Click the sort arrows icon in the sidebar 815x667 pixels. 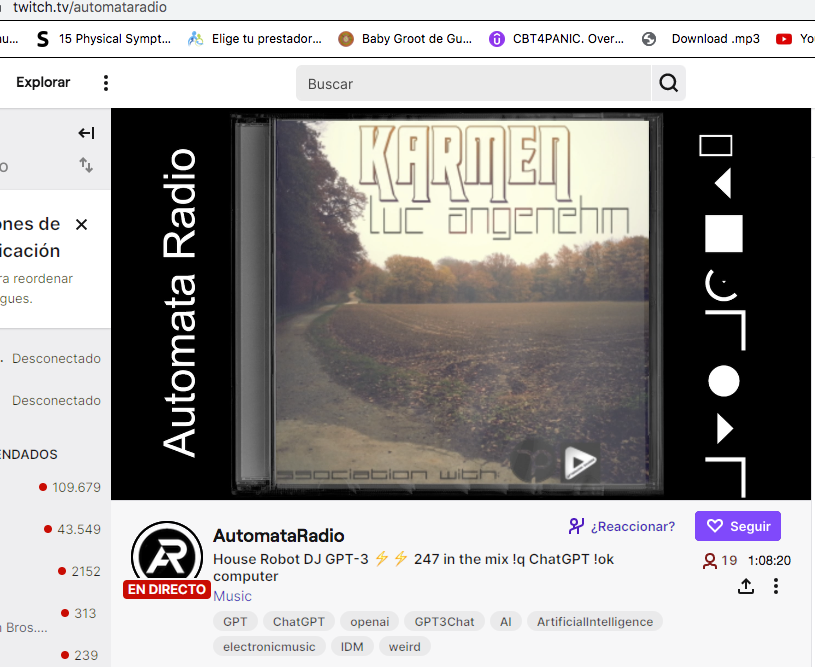pos(86,165)
